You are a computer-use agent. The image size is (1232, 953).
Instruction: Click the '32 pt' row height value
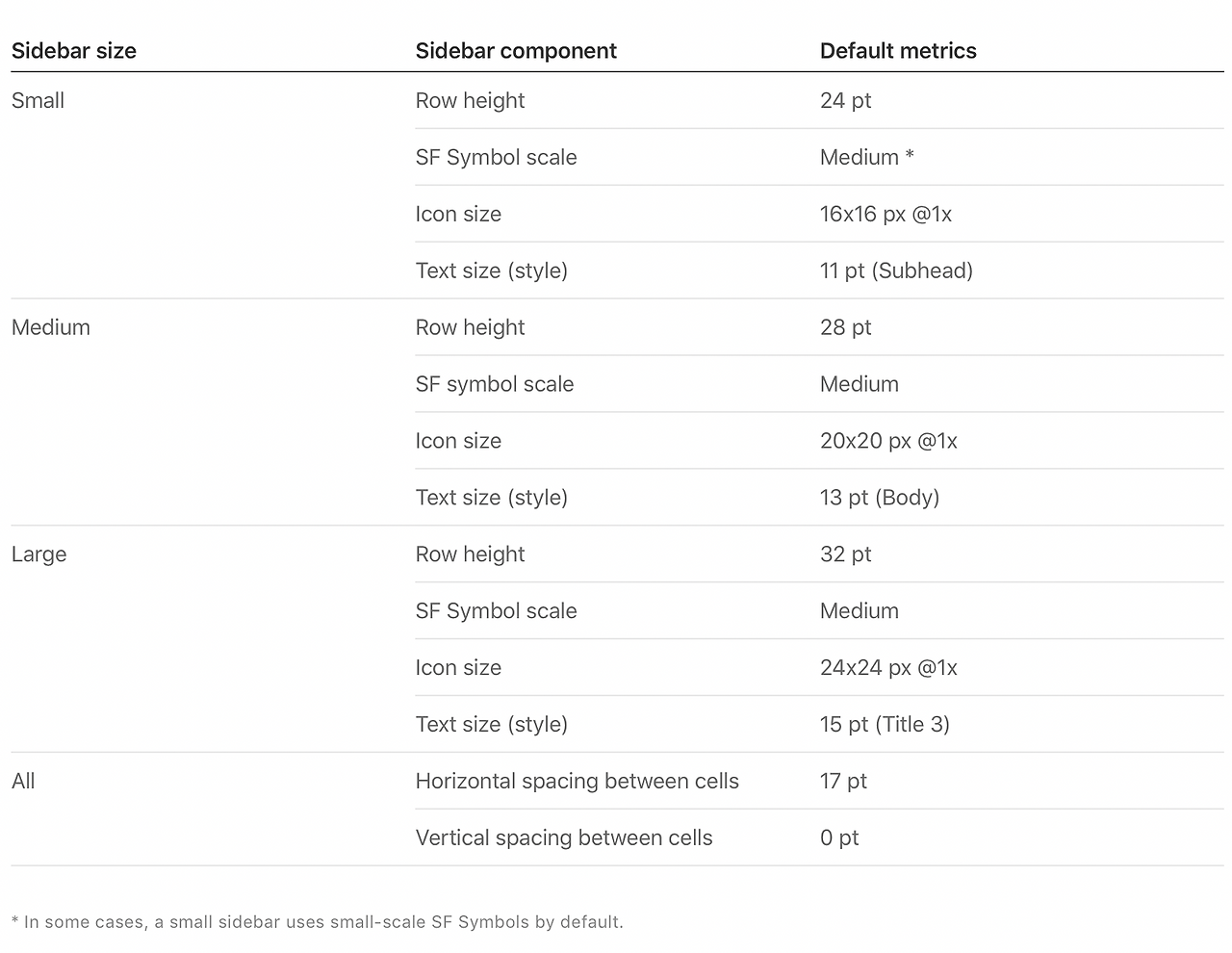pyautogui.click(x=846, y=554)
